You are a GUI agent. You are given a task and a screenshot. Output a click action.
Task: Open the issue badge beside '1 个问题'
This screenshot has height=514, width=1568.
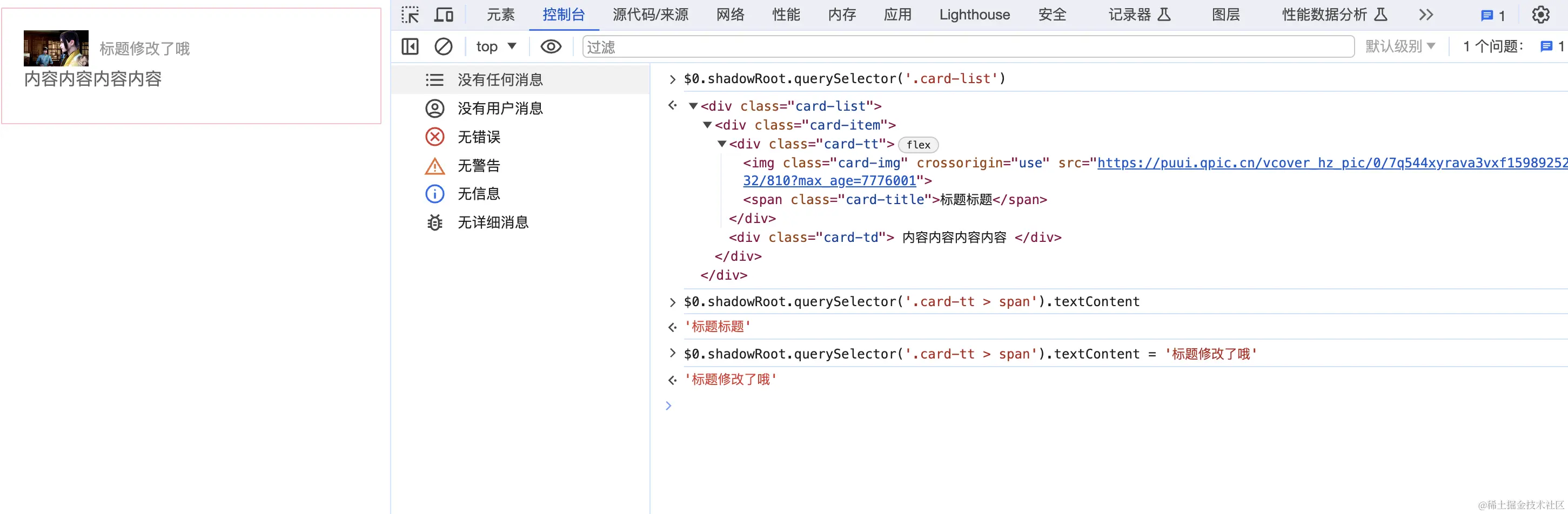click(x=1552, y=47)
